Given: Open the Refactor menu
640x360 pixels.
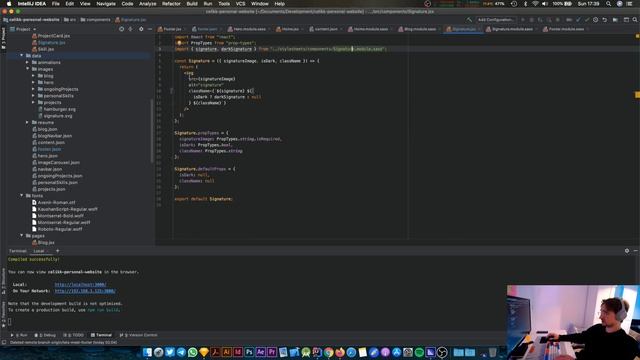Looking at the screenshot, I should click(x=171, y=4).
